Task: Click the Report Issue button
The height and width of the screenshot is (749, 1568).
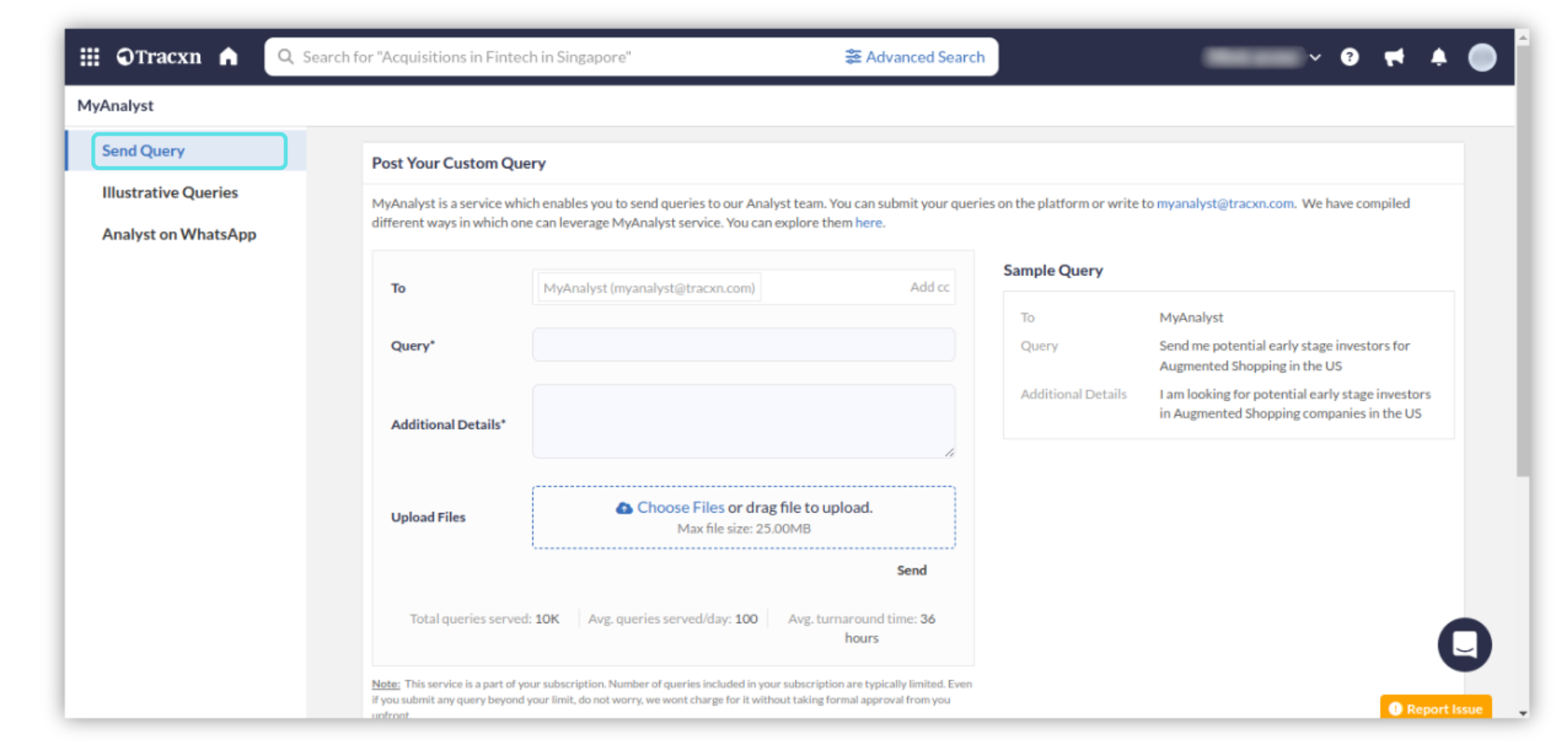Action: [1436, 708]
